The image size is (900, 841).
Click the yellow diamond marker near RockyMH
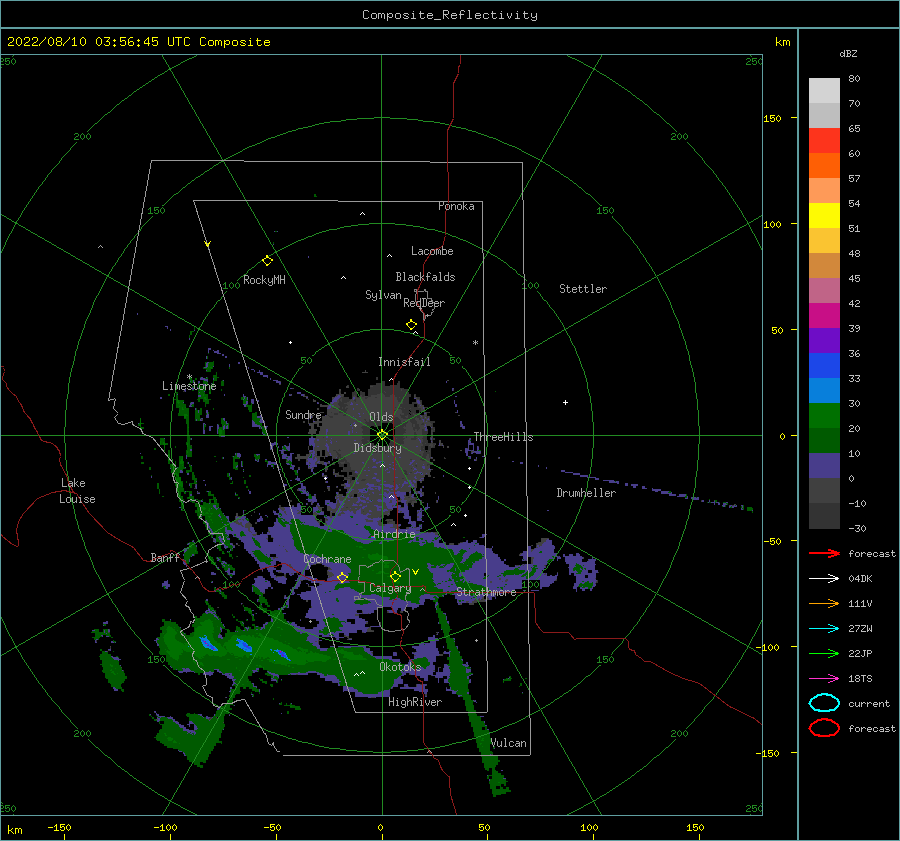coord(267,261)
